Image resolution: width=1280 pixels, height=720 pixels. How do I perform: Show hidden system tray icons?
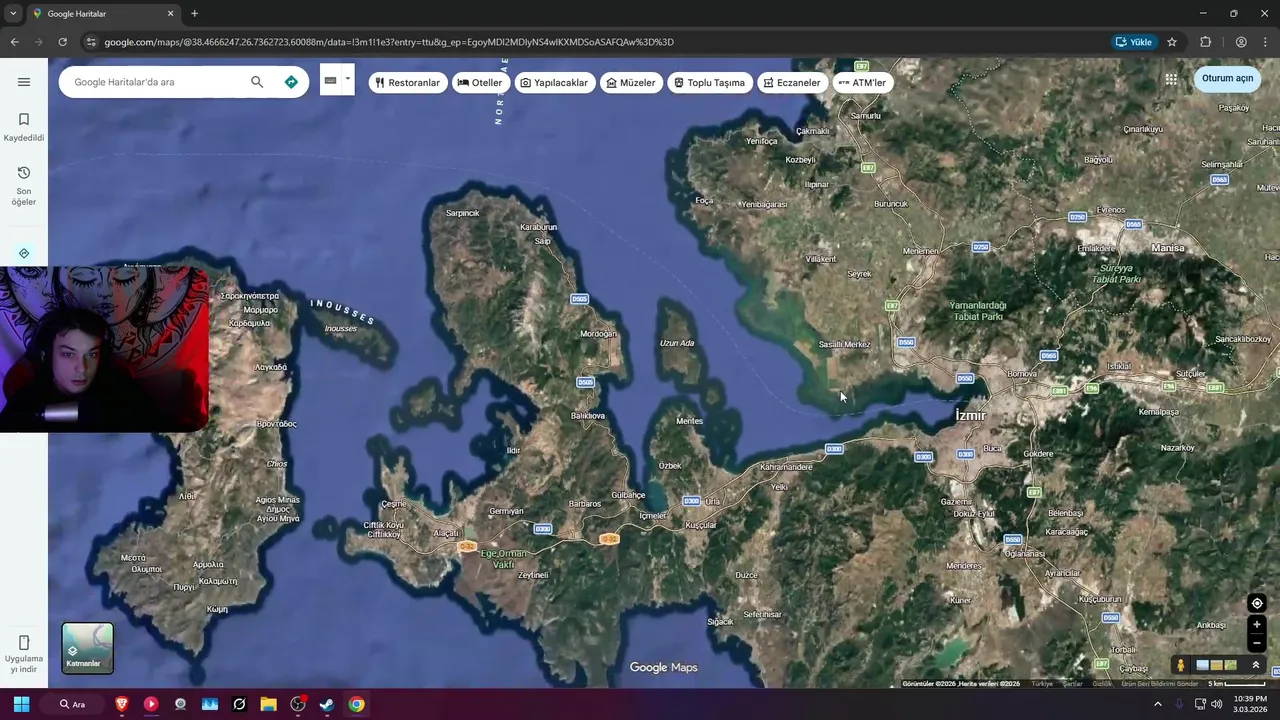(x=1158, y=704)
